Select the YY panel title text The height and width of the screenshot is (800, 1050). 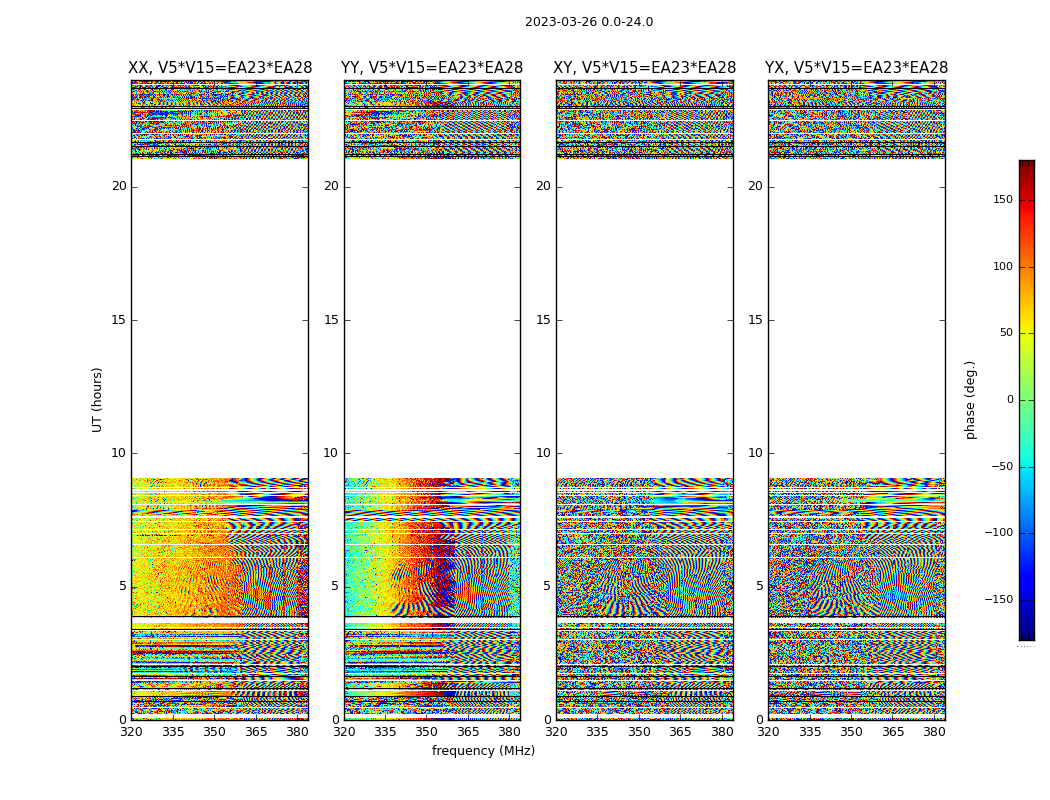432,68
